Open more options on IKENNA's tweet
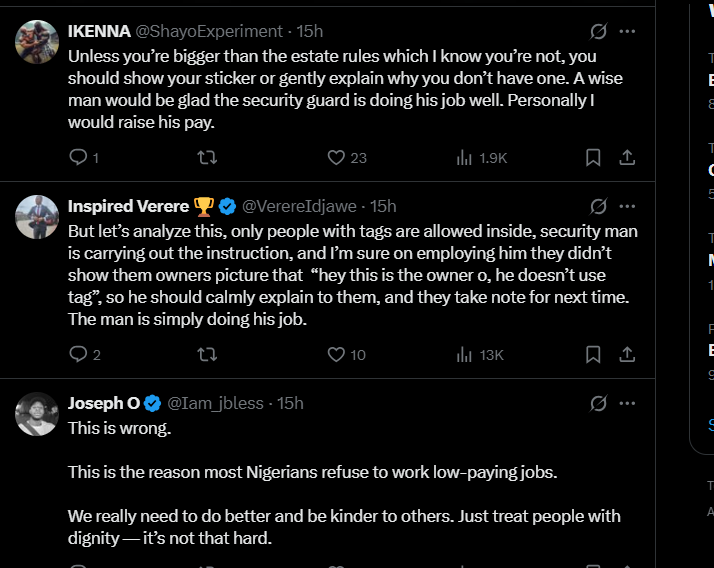This screenshot has height=568, width=714. tap(627, 31)
